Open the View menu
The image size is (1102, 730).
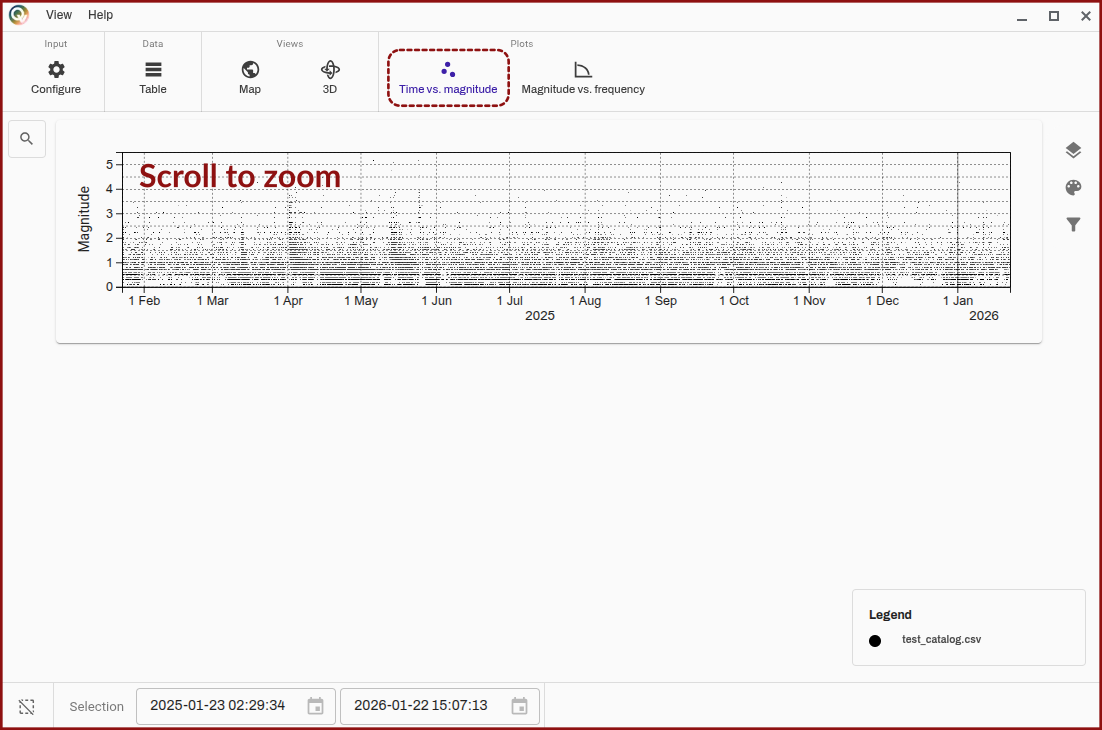pyautogui.click(x=59, y=15)
